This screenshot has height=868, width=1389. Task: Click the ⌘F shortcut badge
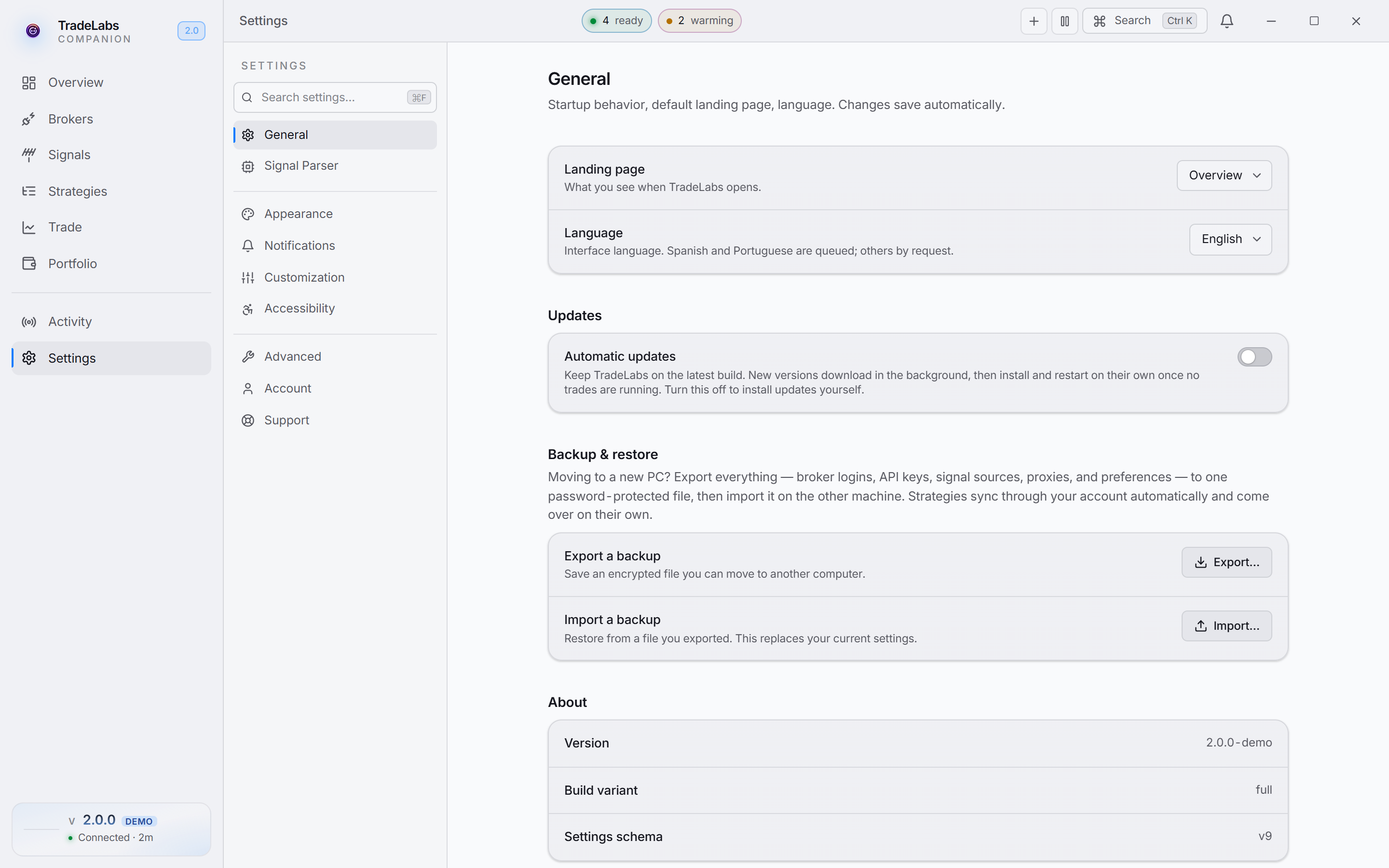tap(419, 97)
